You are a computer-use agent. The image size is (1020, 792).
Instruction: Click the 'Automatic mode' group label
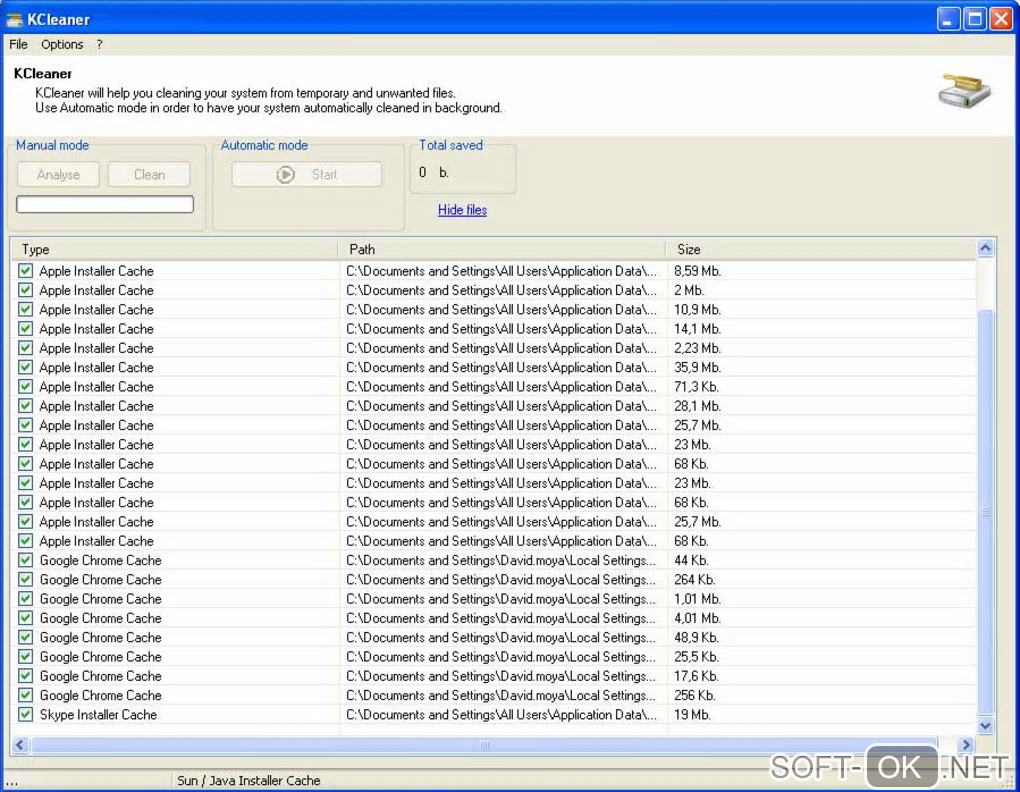[x=264, y=145]
